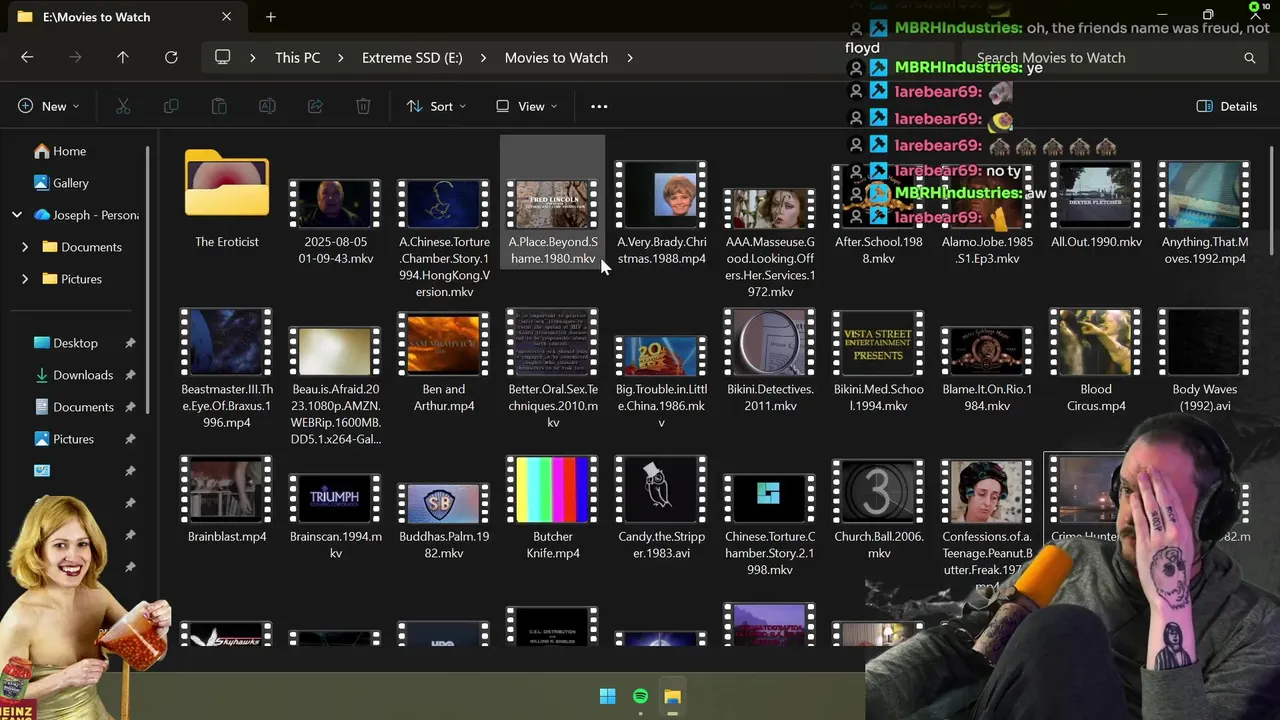Click the Paste clipboard icon
The height and width of the screenshot is (720, 1280).
[219, 106]
